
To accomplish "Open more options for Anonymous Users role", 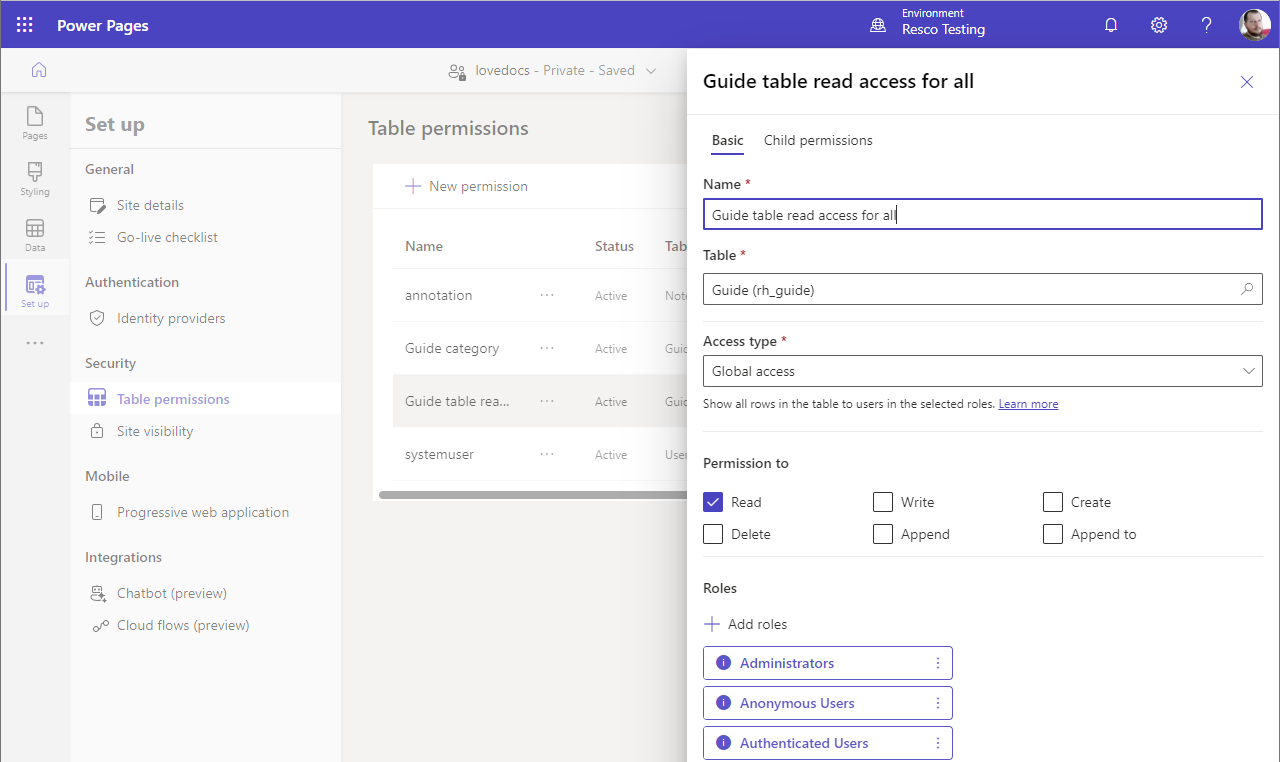I will [937, 703].
